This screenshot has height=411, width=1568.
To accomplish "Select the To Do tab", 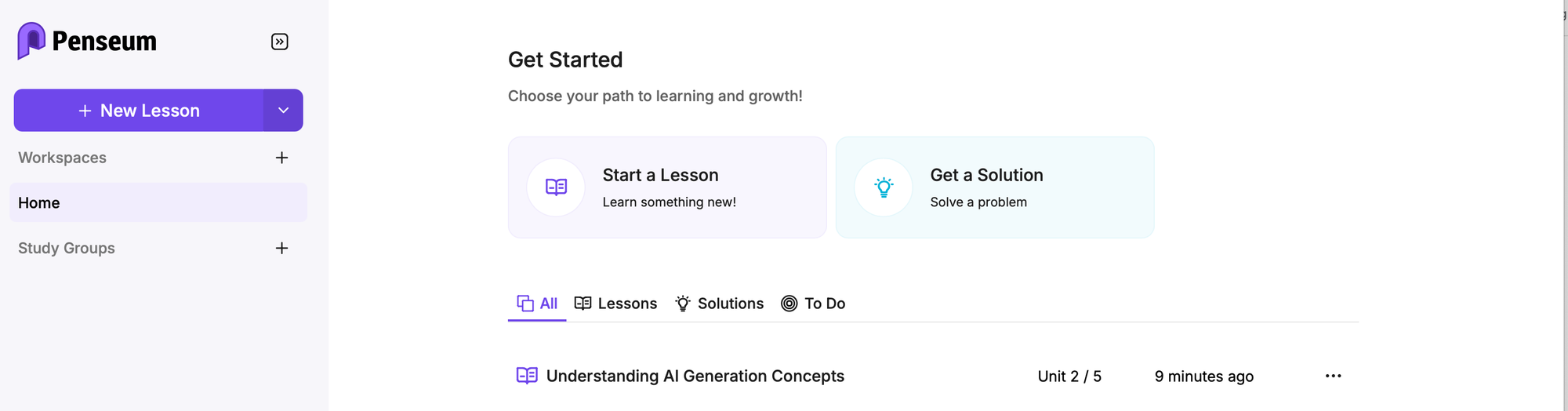I will tap(813, 304).
